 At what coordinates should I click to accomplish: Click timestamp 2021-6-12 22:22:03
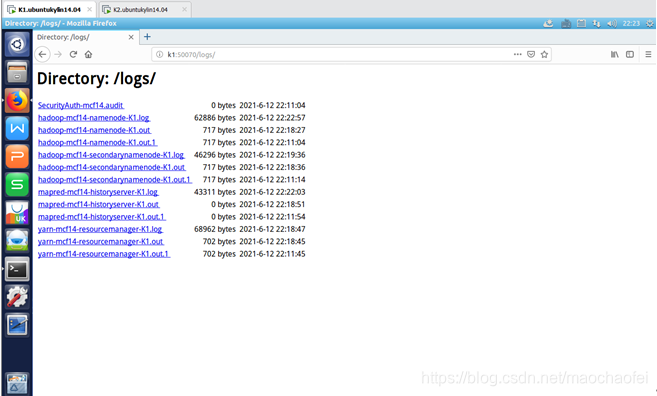click(272, 192)
